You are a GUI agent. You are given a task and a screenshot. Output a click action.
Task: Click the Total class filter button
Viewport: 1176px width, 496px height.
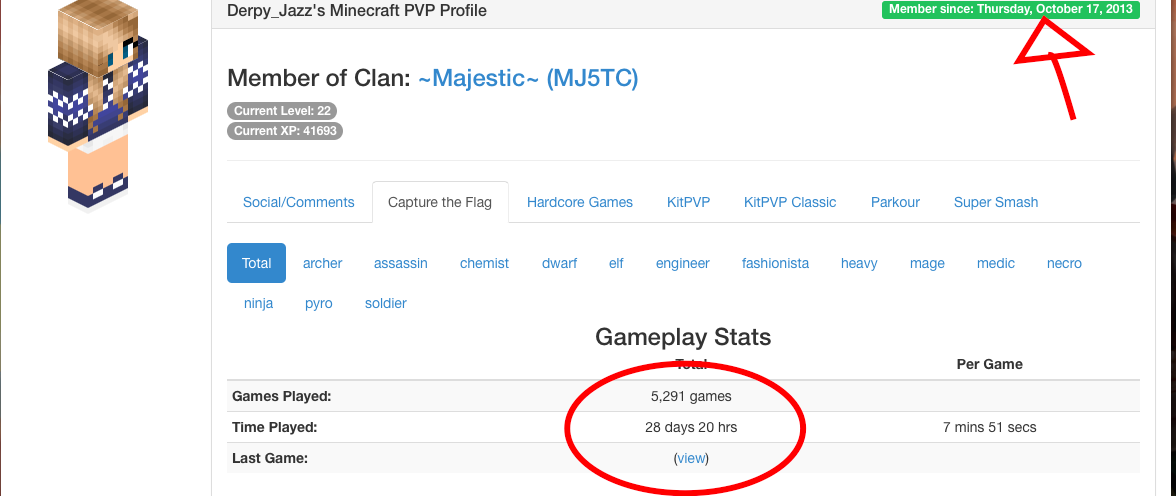click(256, 263)
